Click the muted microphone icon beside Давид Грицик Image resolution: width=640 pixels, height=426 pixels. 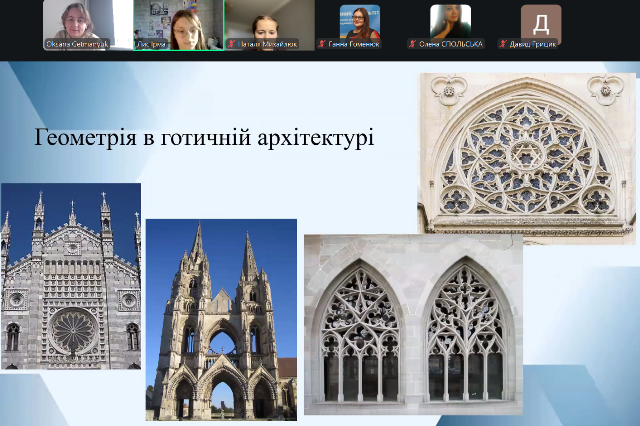tap(503, 44)
